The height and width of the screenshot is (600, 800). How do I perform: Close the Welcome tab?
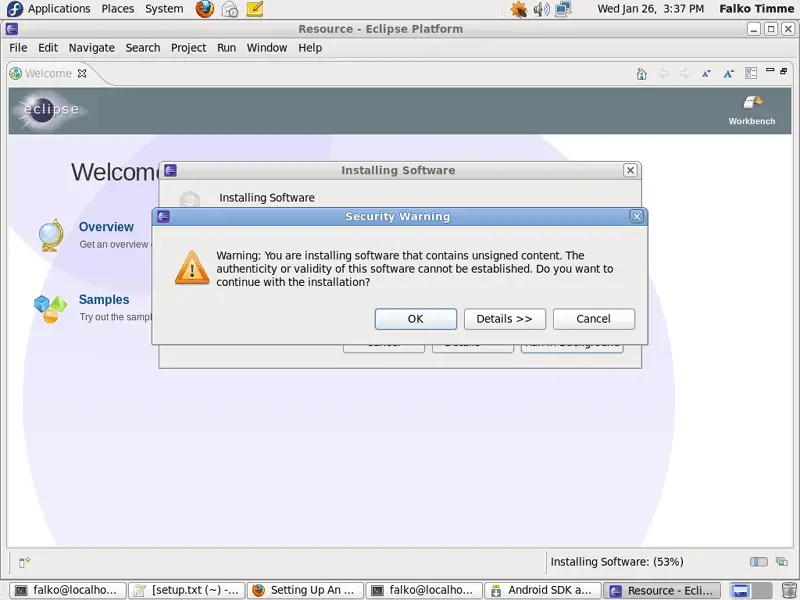click(x=82, y=73)
